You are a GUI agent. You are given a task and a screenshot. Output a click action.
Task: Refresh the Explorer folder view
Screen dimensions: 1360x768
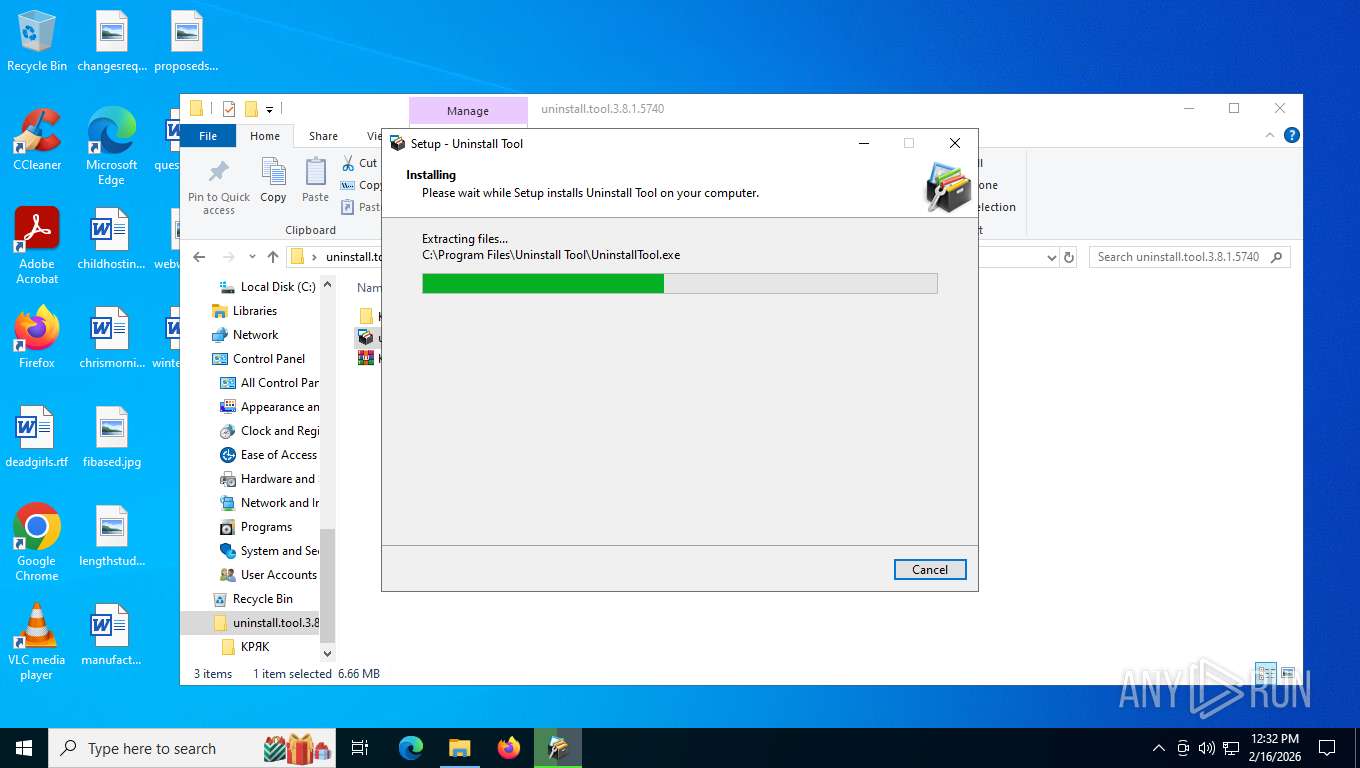(x=1069, y=257)
